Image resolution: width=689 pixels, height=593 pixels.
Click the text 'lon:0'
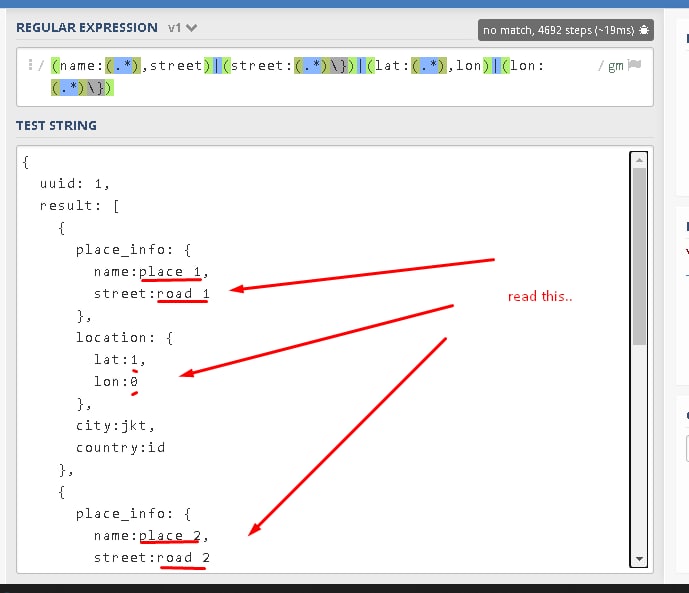[x=116, y=382]
